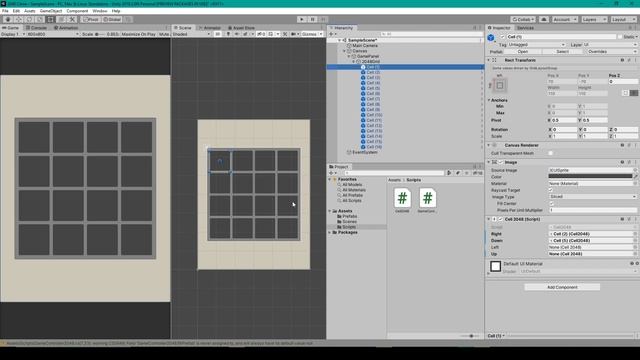Screen dimensions: 640x360
Task: Adjust the Game view Scale slider
Action: 100,34
